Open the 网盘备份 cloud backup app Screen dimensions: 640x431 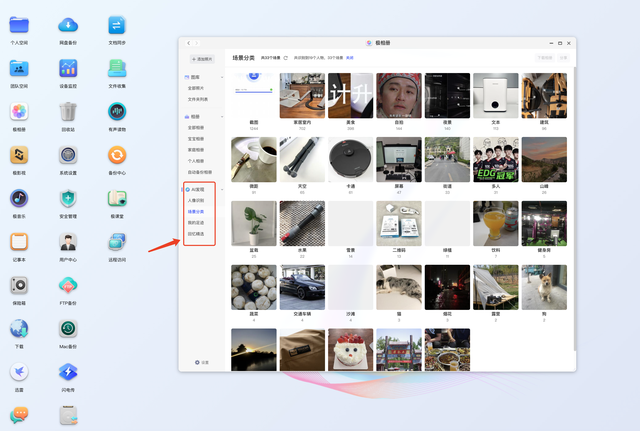(68, 25)
